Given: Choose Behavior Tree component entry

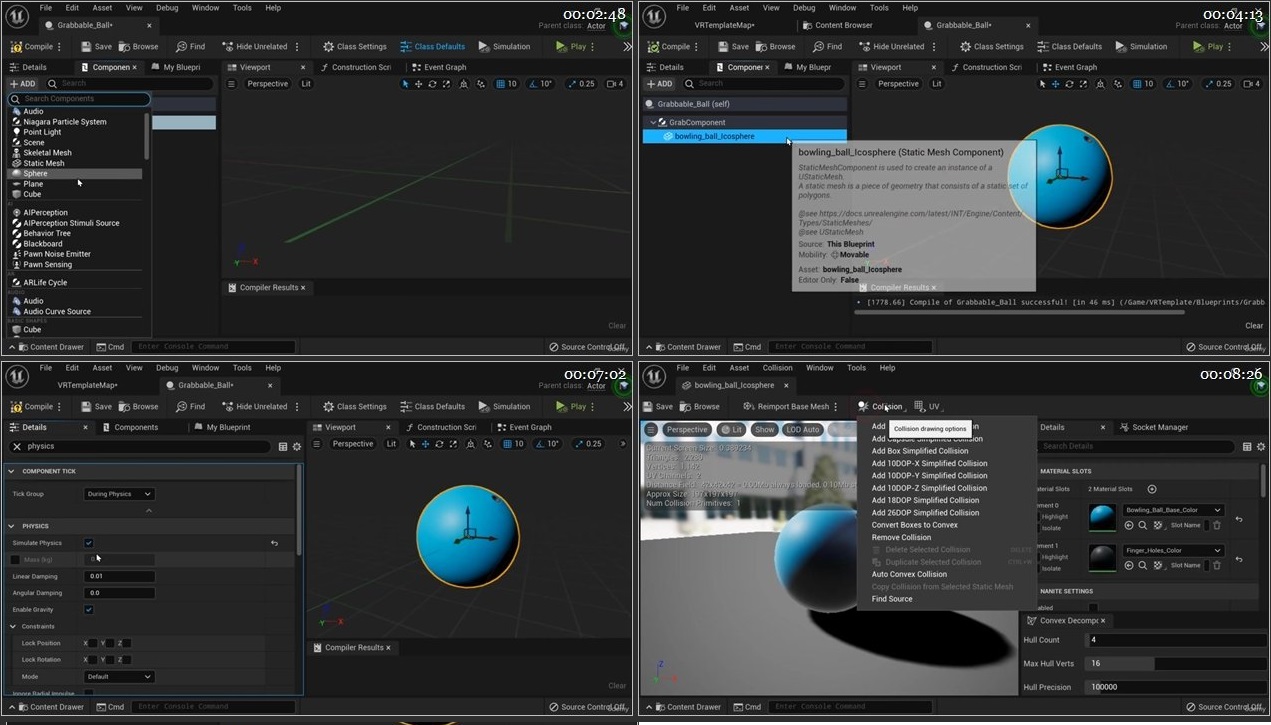Looking at the screenshot, I should coord(47,233).
